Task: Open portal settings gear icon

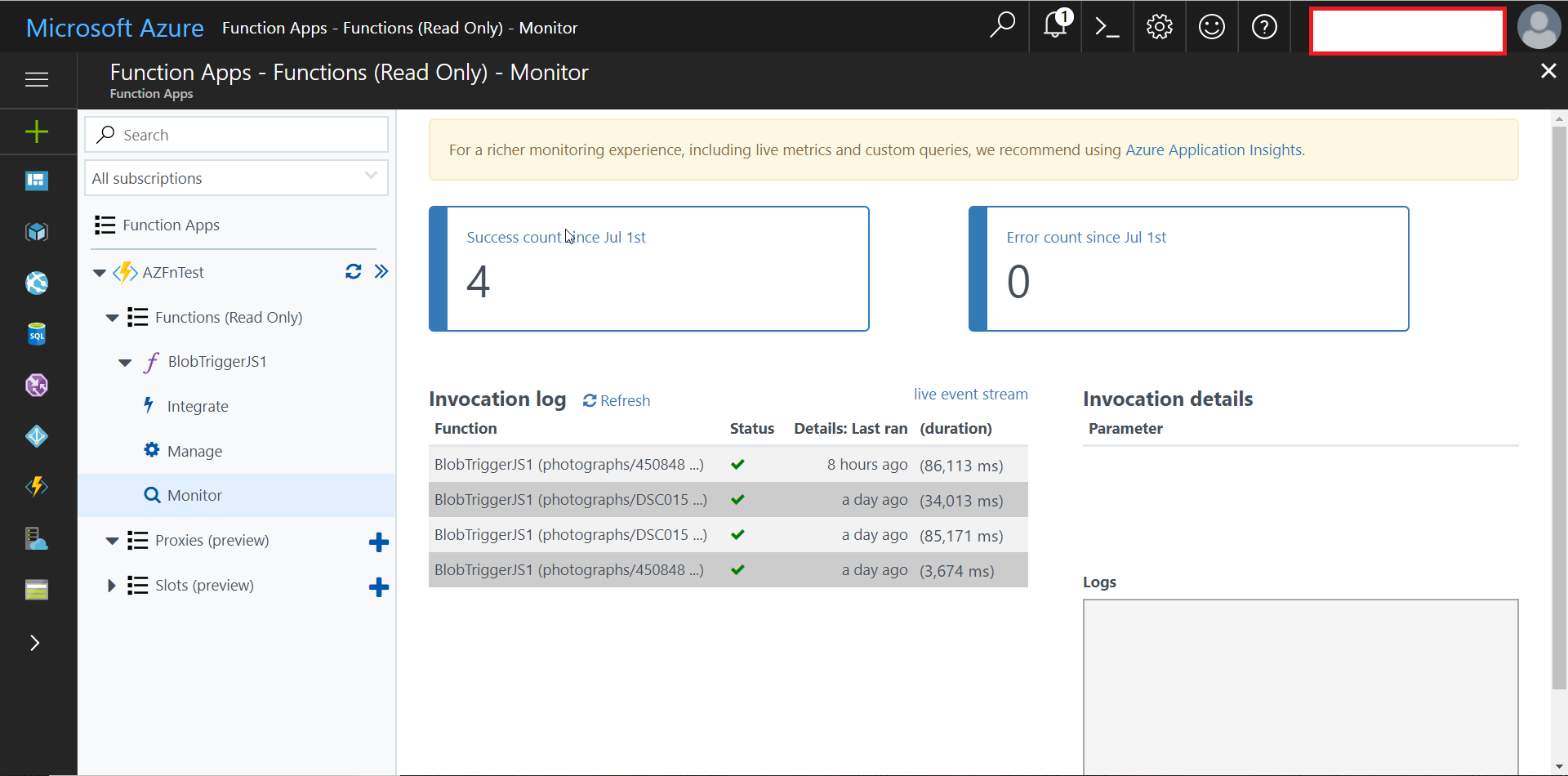Action: pyautogui.click(x=1159, y=27)
